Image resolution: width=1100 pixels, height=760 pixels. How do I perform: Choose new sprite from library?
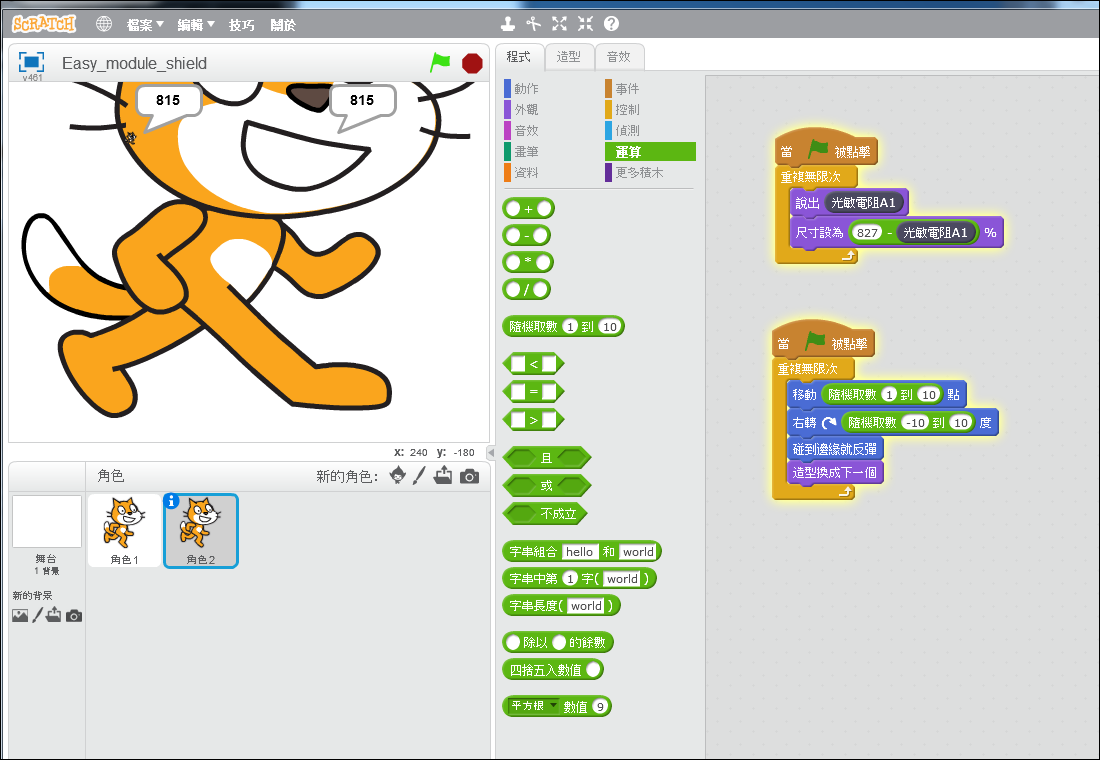pyautogui.click(x=398, y=475)
